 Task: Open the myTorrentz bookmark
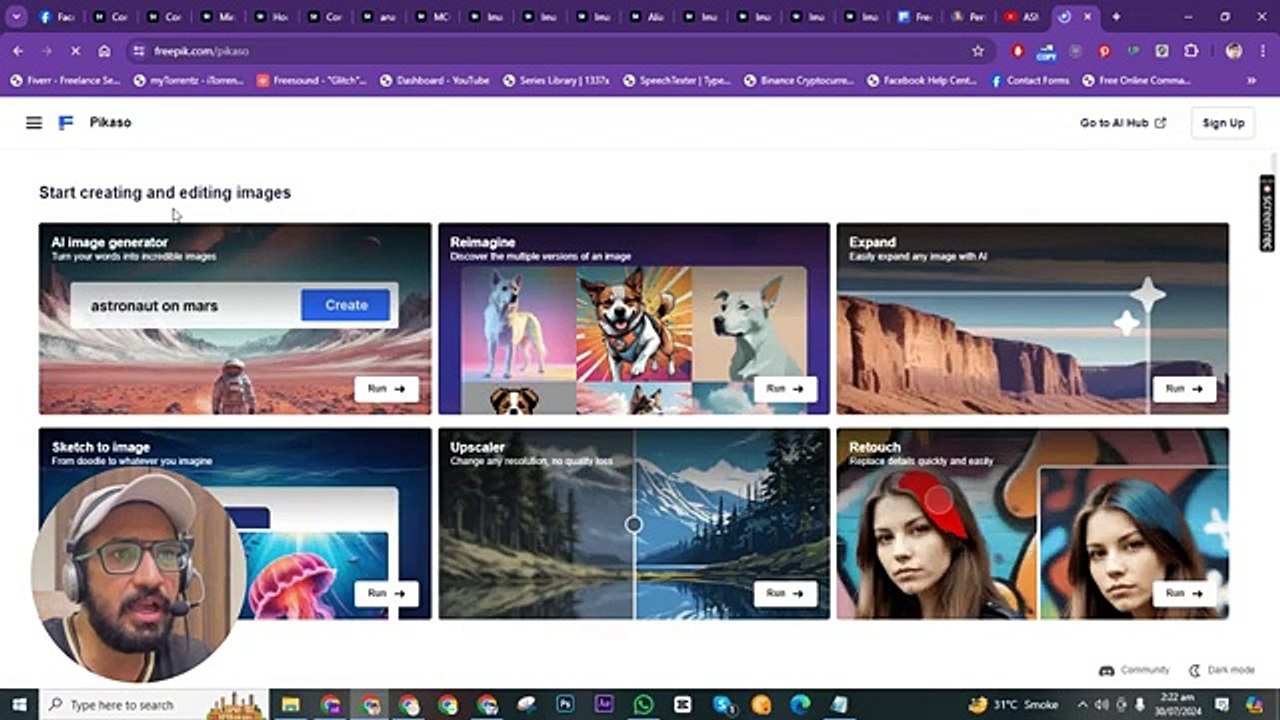point(189,81)
